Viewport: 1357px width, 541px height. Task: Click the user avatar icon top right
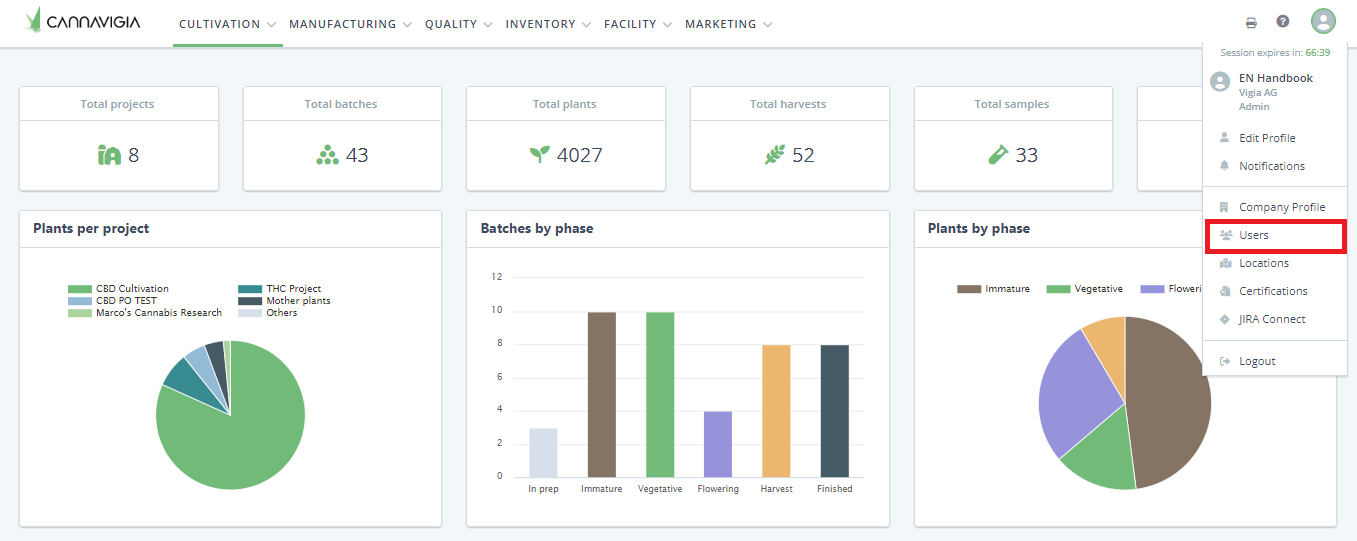click(x=1323, y=22)
